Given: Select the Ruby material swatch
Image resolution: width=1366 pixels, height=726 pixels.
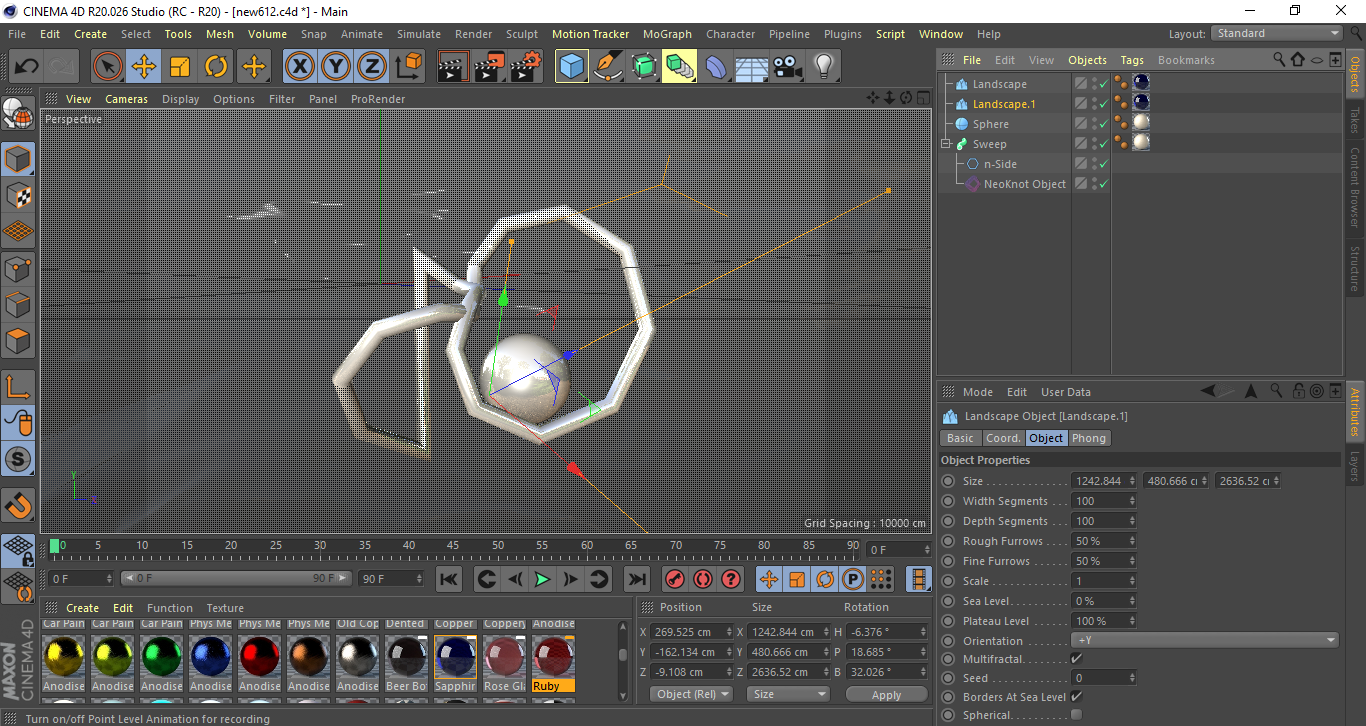Looking at the screenshot, I should [x=553, y=656].
